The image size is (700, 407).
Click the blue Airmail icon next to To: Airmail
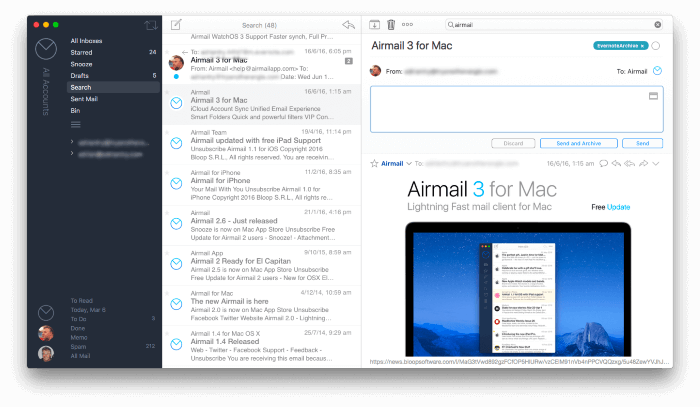pyautogui.click(x=657, y=71)
